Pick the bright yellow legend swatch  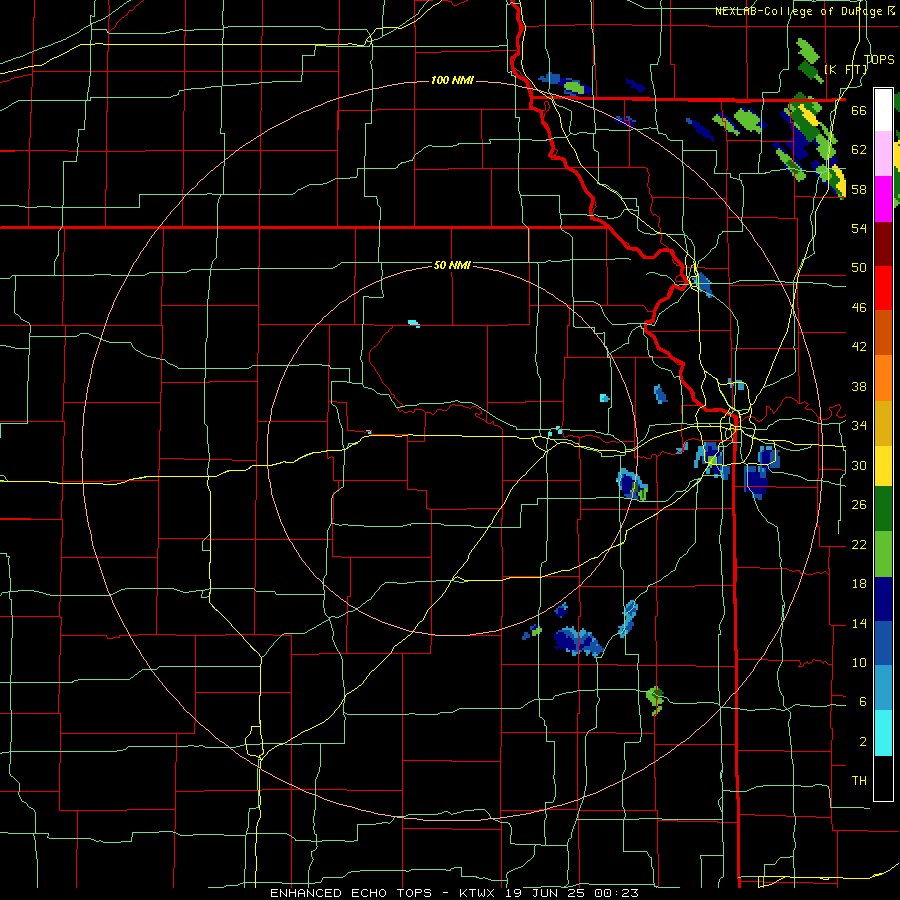(x=883, y=465)
